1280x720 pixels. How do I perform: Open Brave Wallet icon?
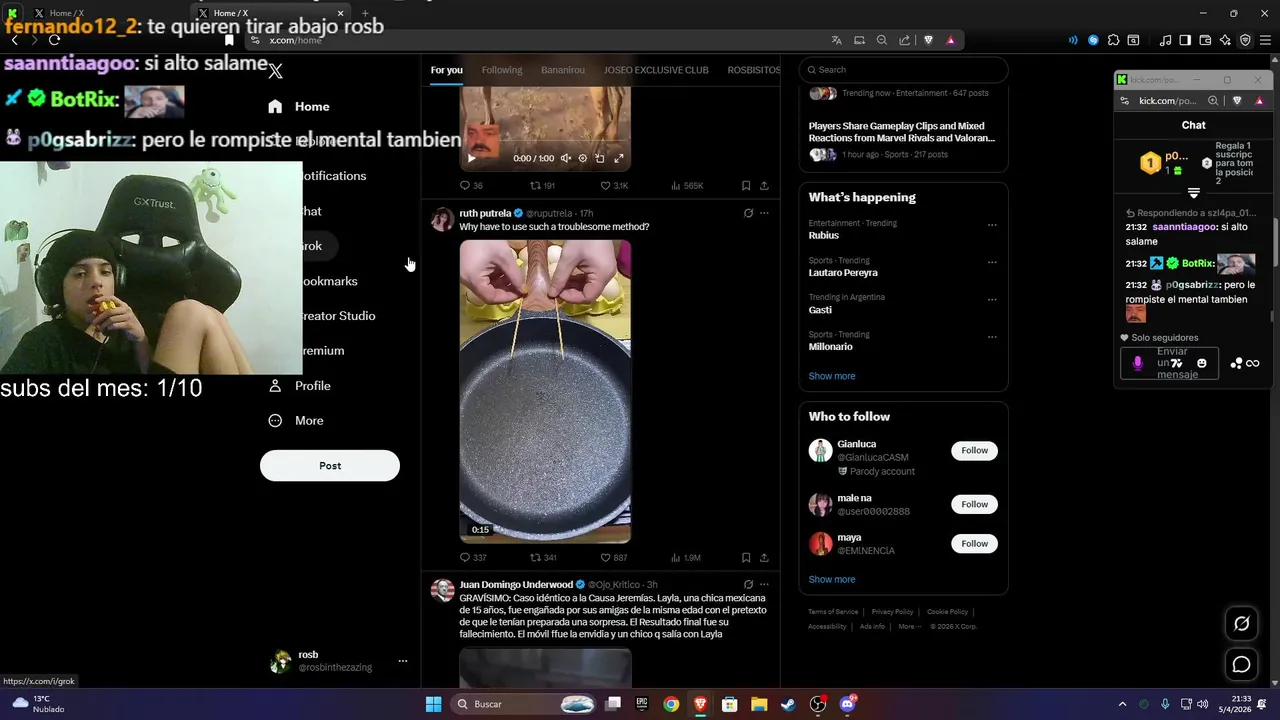click(1205, 40)
